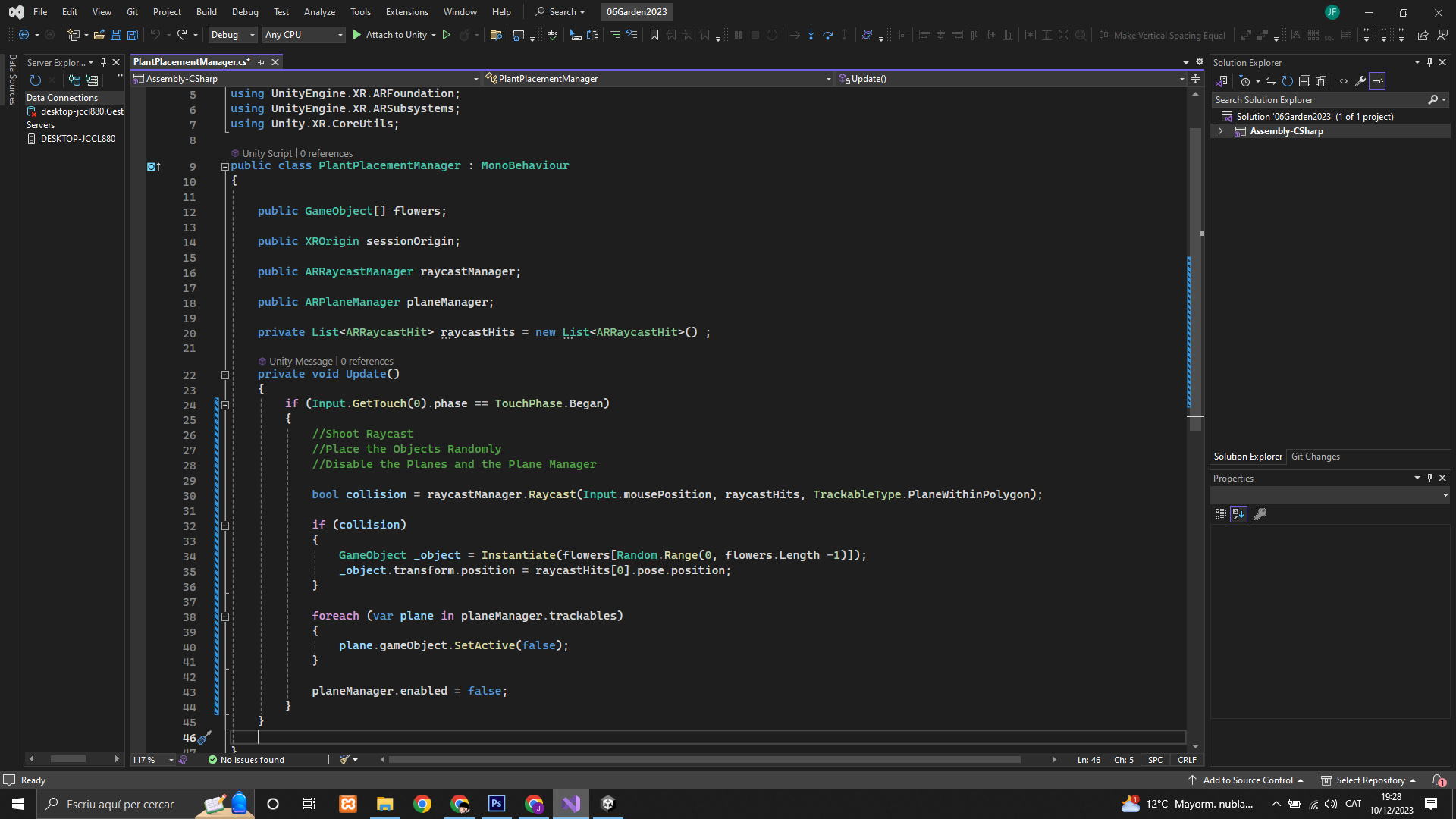Toggle pin on PlantPlacementManager.cs tab
The image size is (1456, 819).
pyautogui.click(x=262, y=62)
